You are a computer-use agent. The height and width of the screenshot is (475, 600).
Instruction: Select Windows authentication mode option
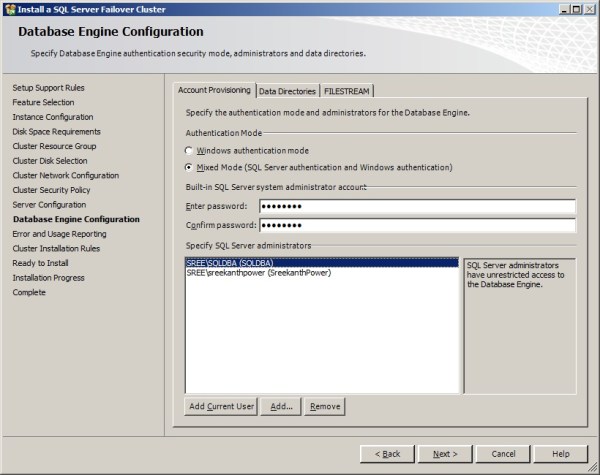click(190, 151)
